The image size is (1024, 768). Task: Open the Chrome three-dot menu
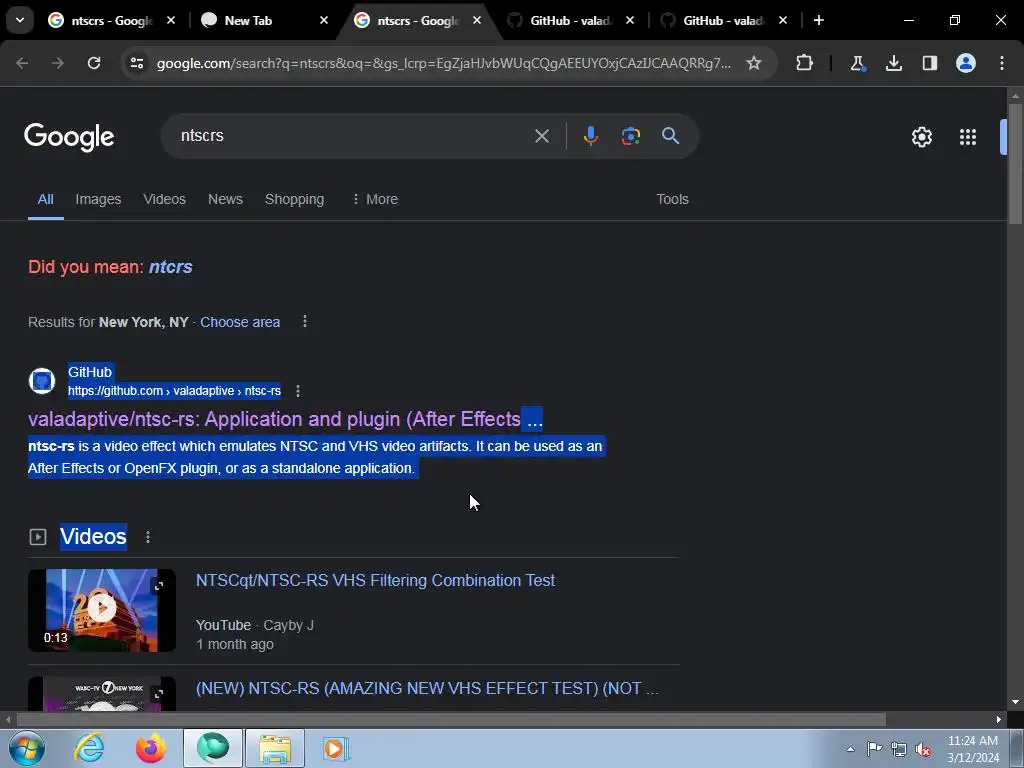[x=1002, y=63]
